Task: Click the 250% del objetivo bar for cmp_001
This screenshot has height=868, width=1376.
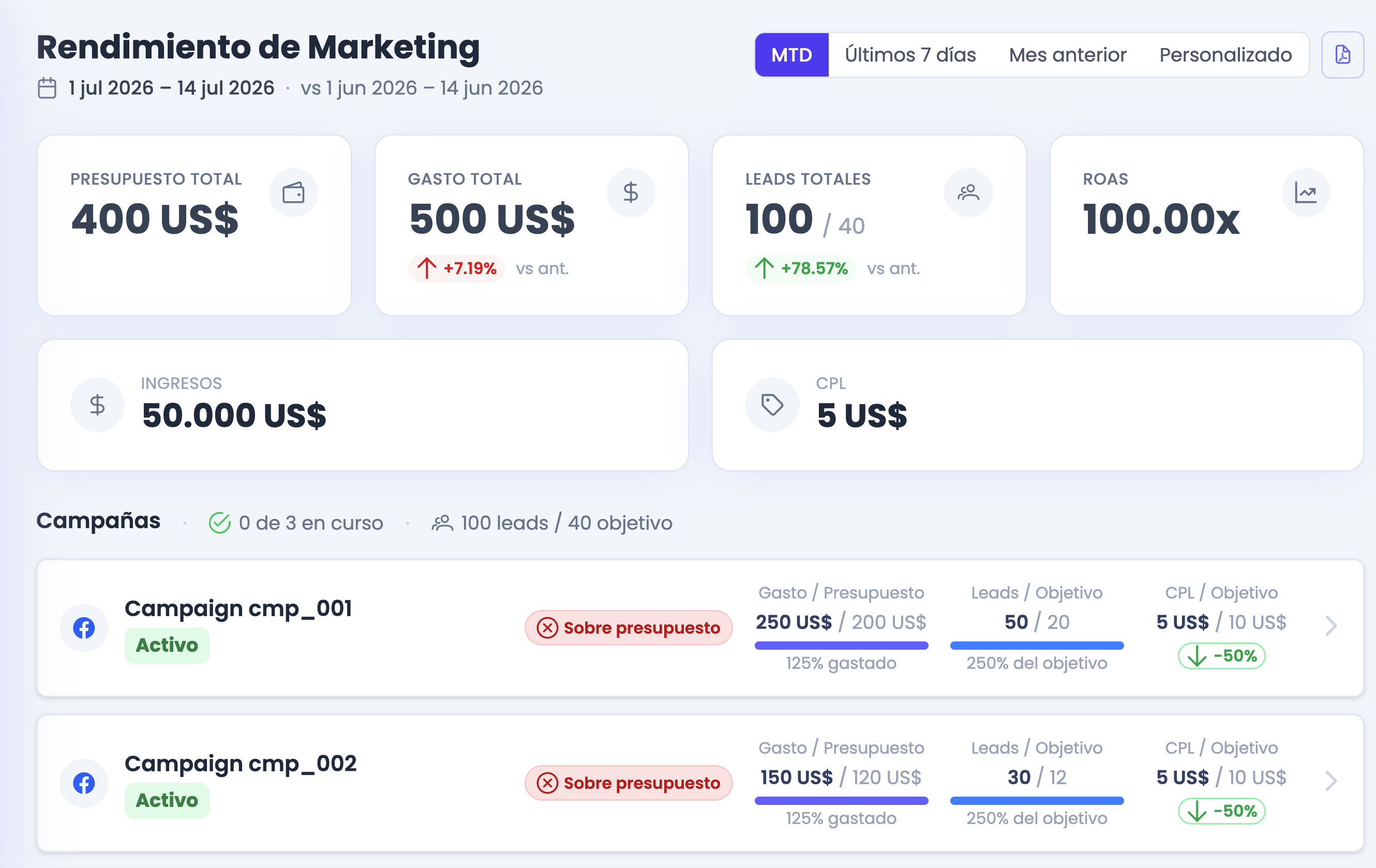Action: (x=1037, y=646)
